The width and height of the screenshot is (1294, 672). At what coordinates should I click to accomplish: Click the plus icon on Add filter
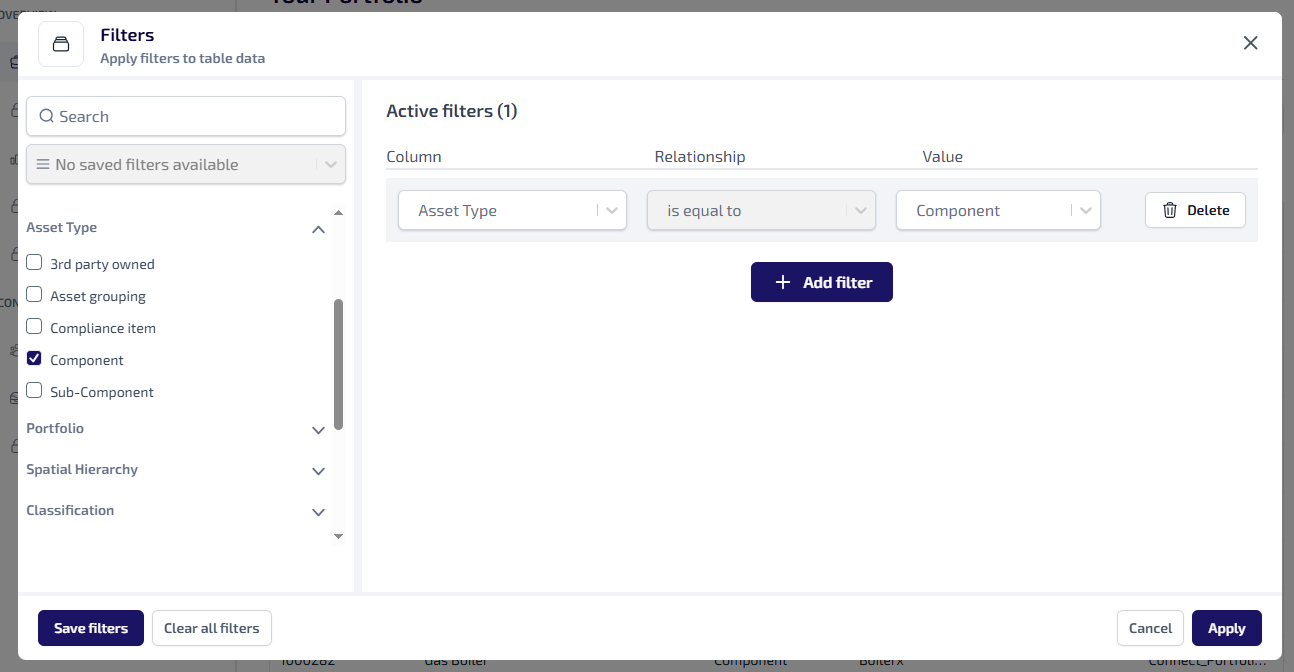pos(783,283)
